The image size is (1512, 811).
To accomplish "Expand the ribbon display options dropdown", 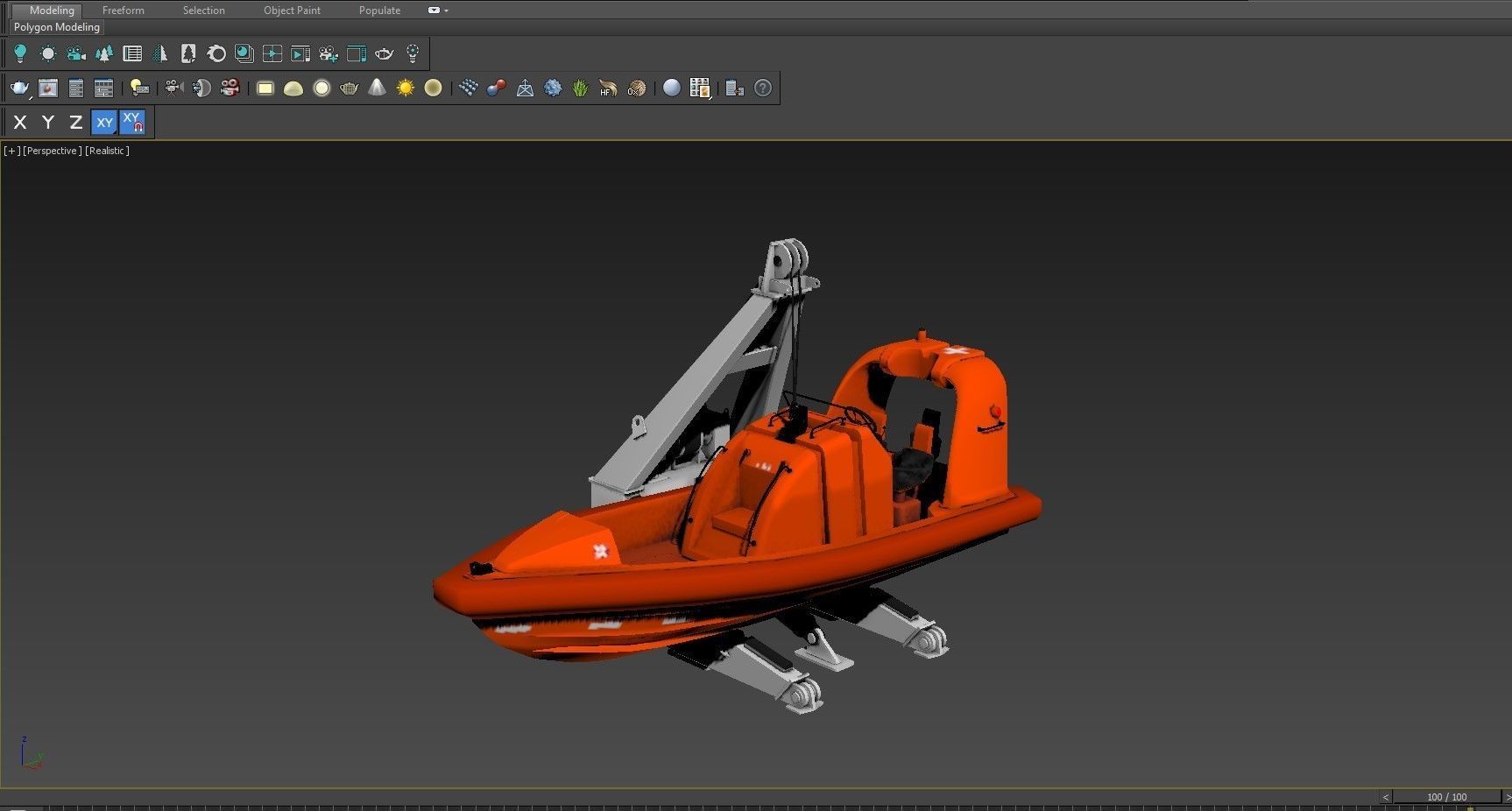I will 438,11.
